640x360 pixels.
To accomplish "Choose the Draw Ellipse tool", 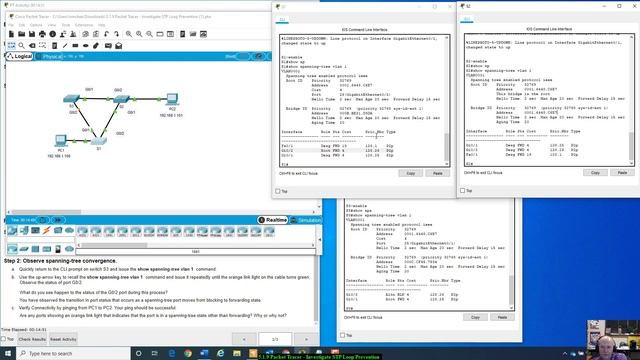I will tap(85, 46).
